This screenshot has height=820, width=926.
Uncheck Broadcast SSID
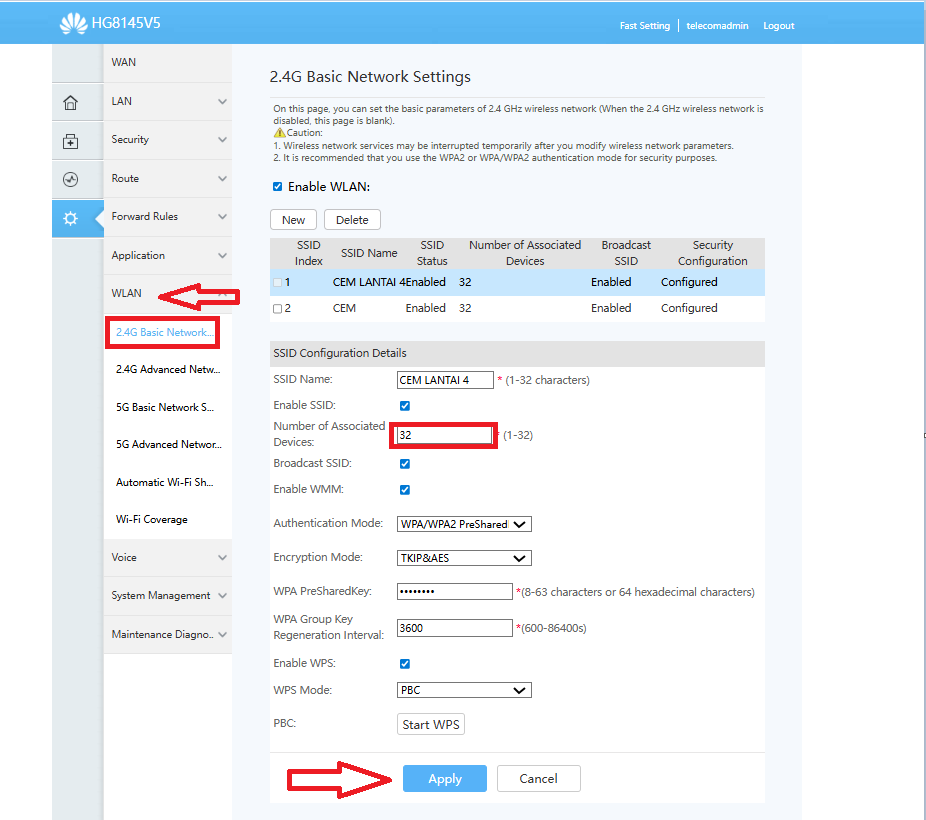[404, 463]
